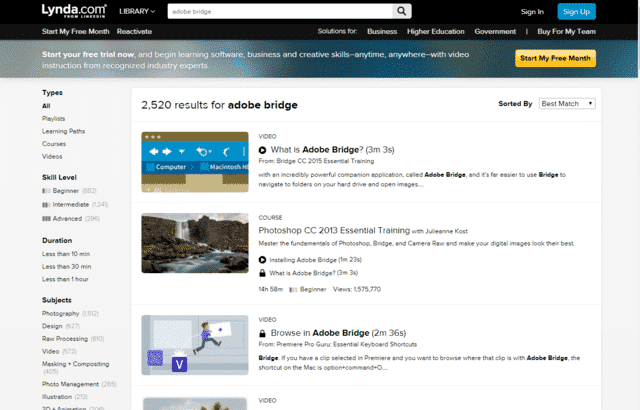
Task: Click into the adobe bridge search field
Action: pos(280,11)
